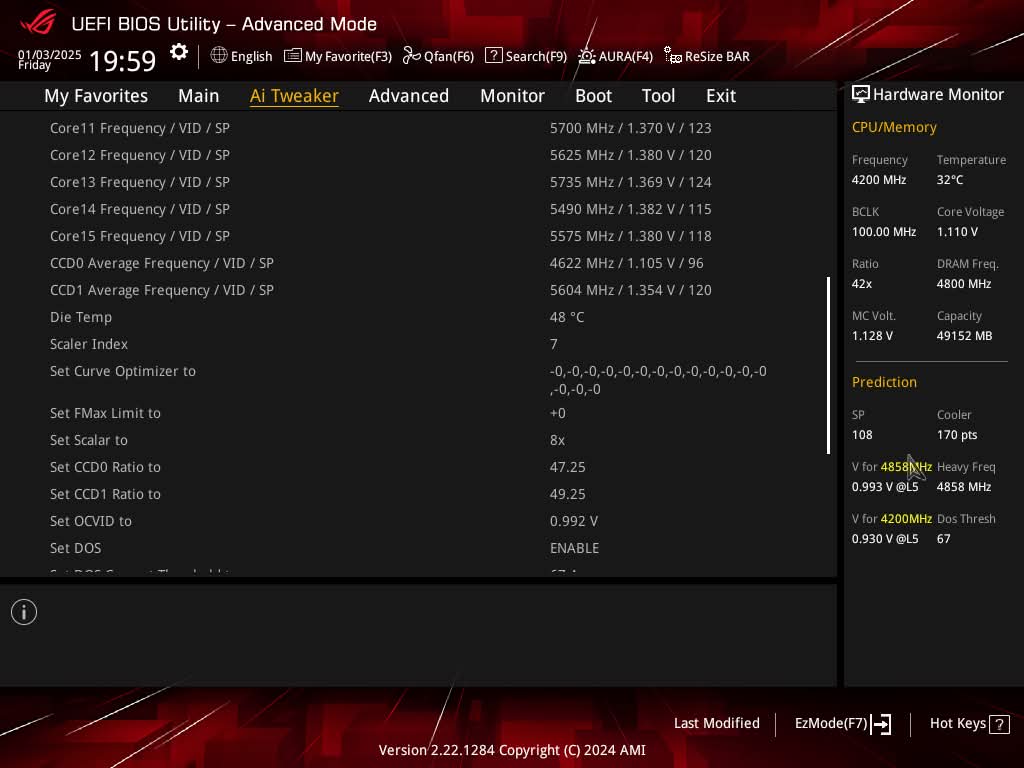
Task: Open the Monitor tab
Action: [x=512, y=96]
